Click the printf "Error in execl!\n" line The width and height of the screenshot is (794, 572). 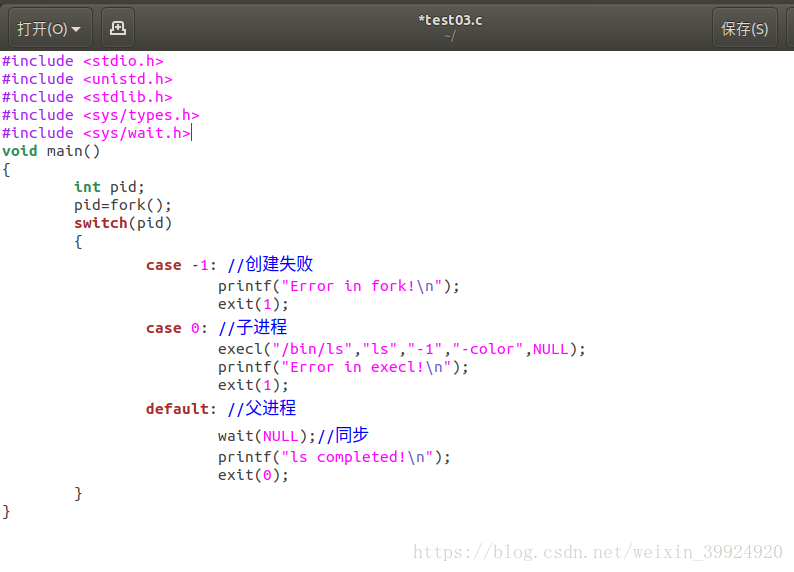[343, 367]
